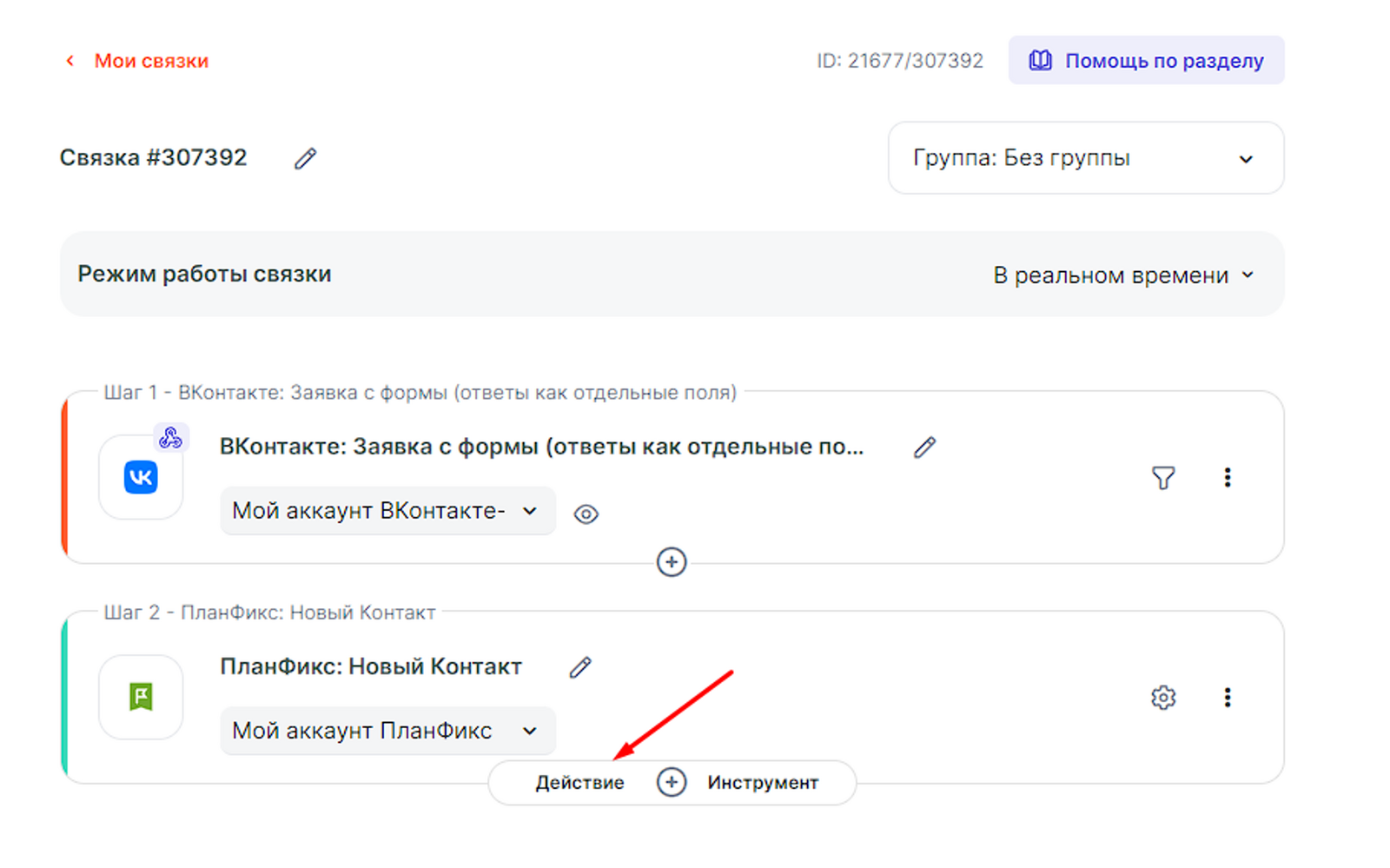The width and height of the screenshot is (1390, 868).
Task: Click the ПланФикс green flag app thumbnail
Action: 141,697
